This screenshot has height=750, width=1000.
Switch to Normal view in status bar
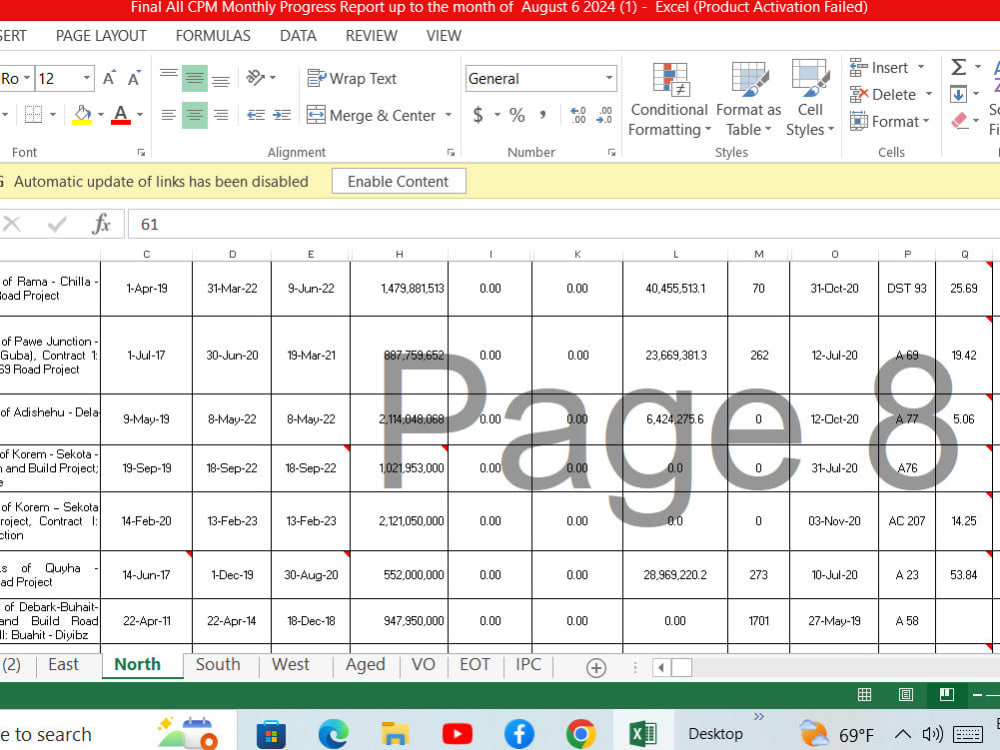point(864,695)
